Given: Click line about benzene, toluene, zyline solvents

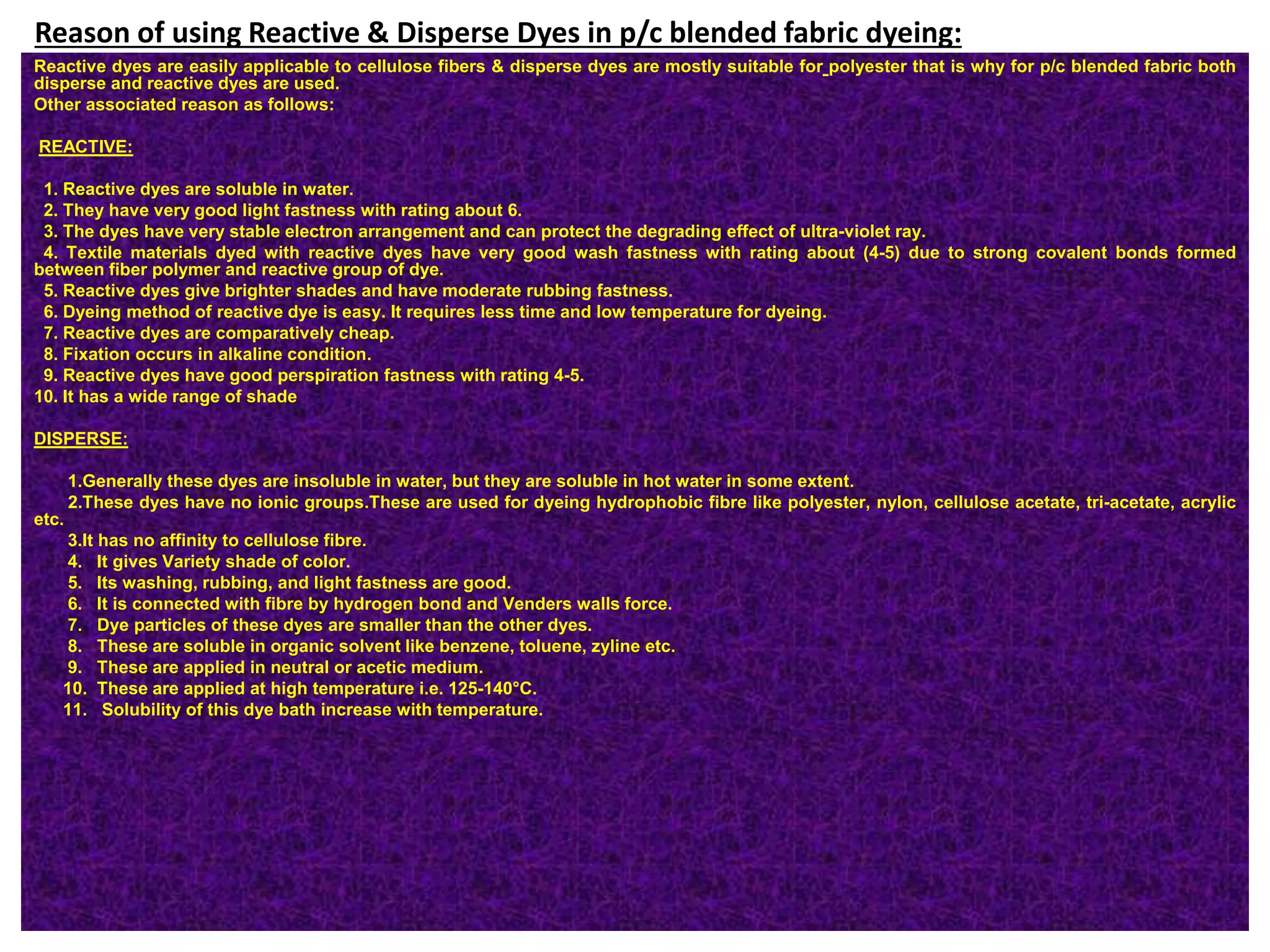Looking at the screenshot, I should (371, 646).
